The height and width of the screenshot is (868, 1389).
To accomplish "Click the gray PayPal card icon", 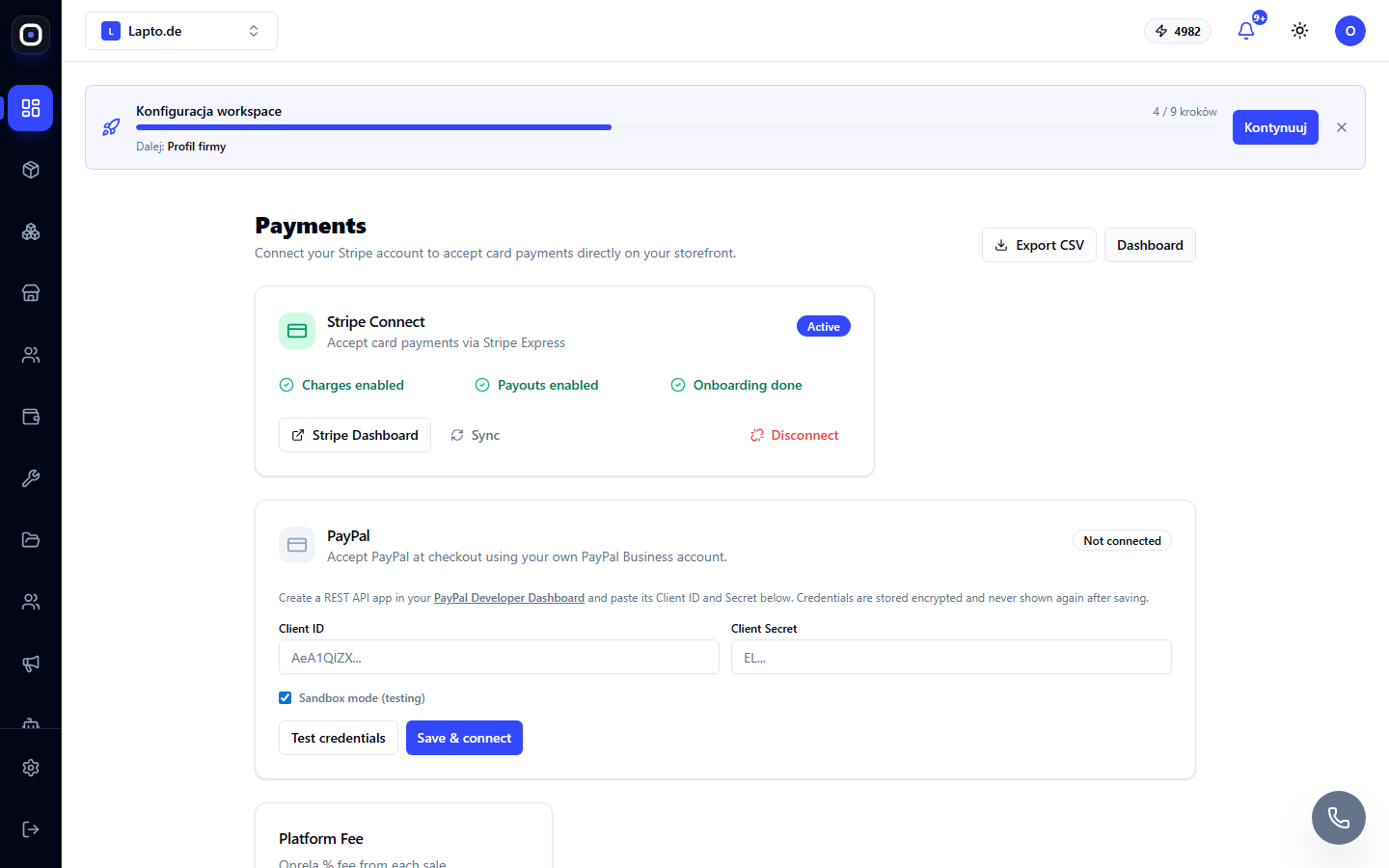I will point(297,545).
